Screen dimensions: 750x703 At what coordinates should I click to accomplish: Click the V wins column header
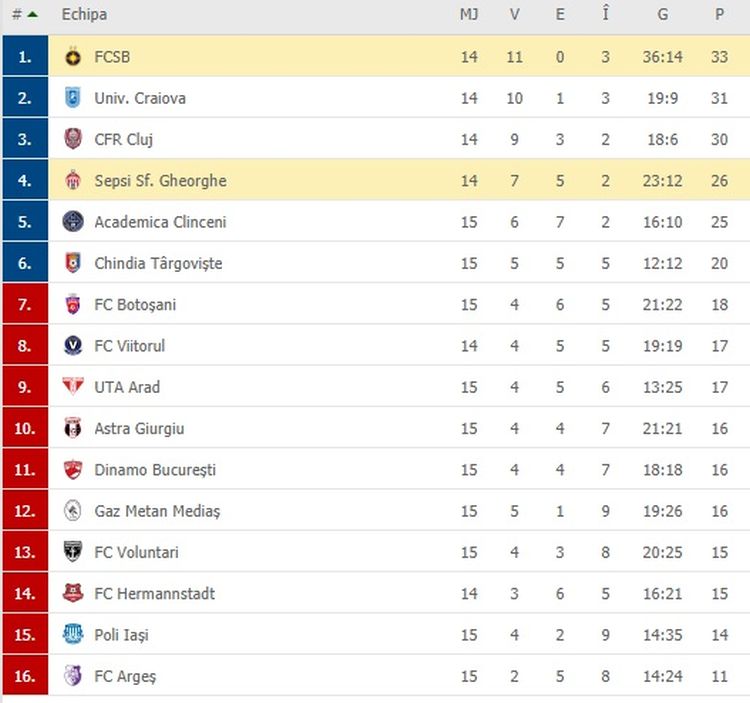515,15
